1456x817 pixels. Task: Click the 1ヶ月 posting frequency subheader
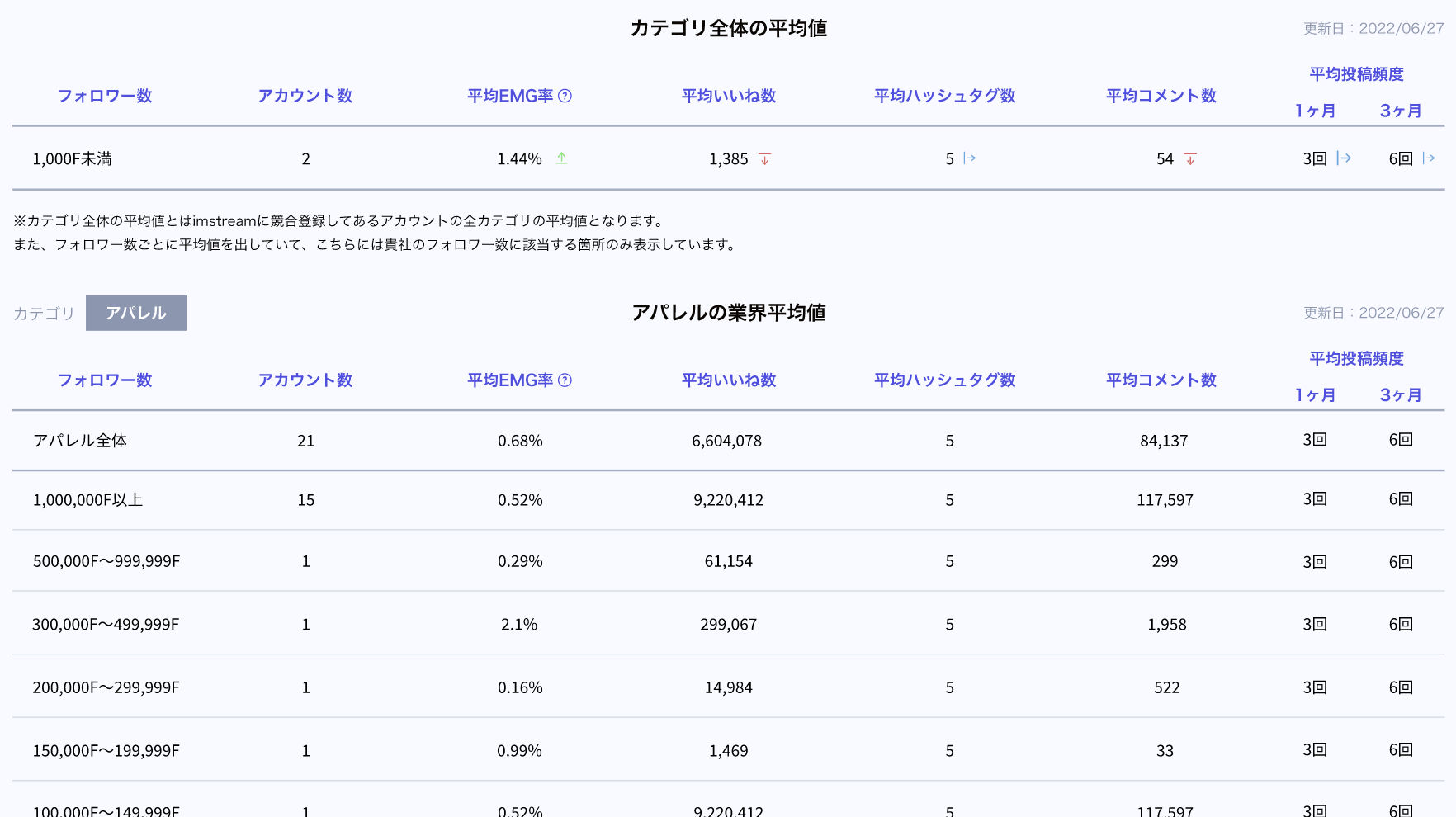pyautogui.click(x=1315, y=109)
